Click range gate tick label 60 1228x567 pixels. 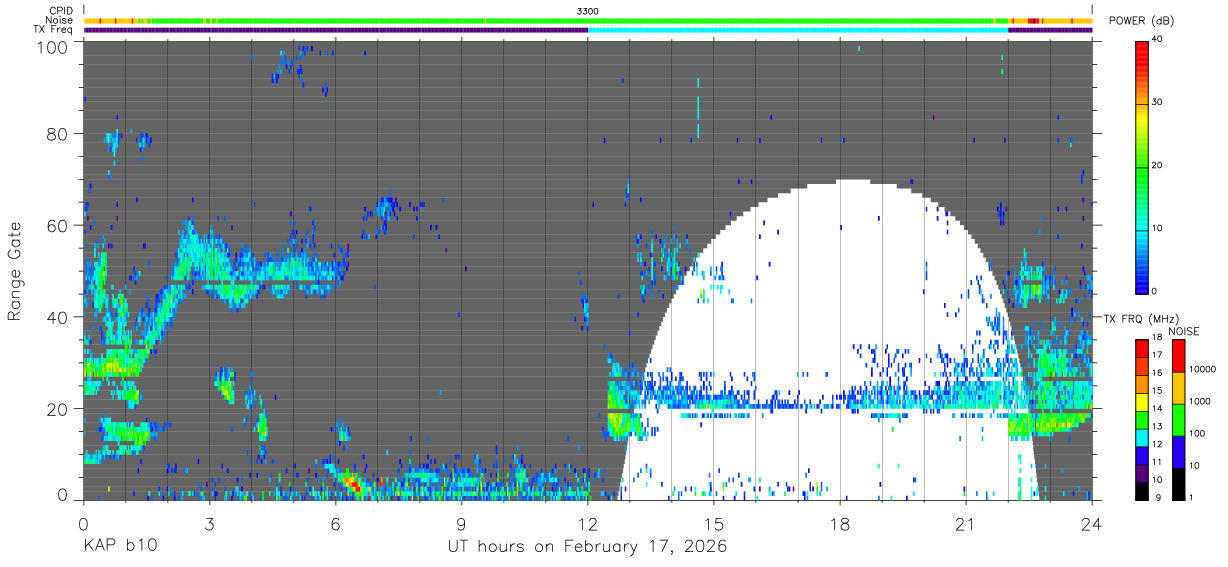point(56,225)
